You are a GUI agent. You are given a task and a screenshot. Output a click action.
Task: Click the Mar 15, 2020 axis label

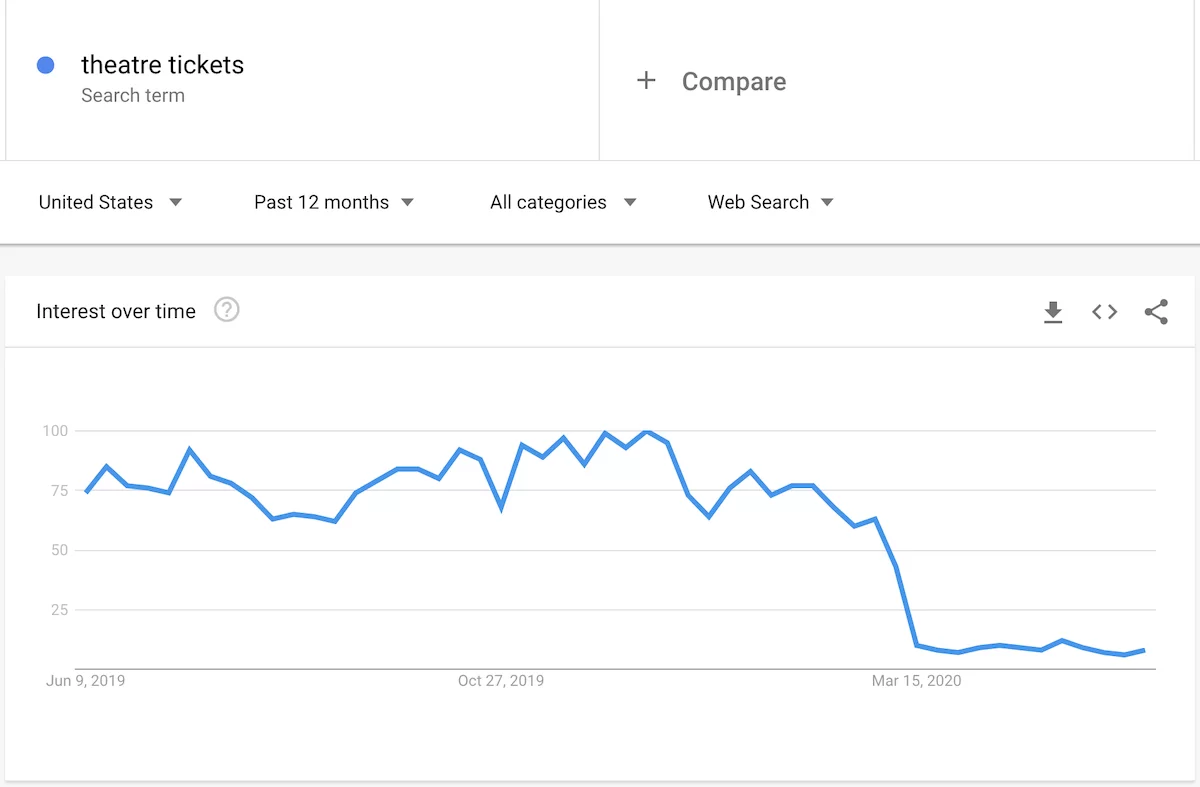[917, 680]
